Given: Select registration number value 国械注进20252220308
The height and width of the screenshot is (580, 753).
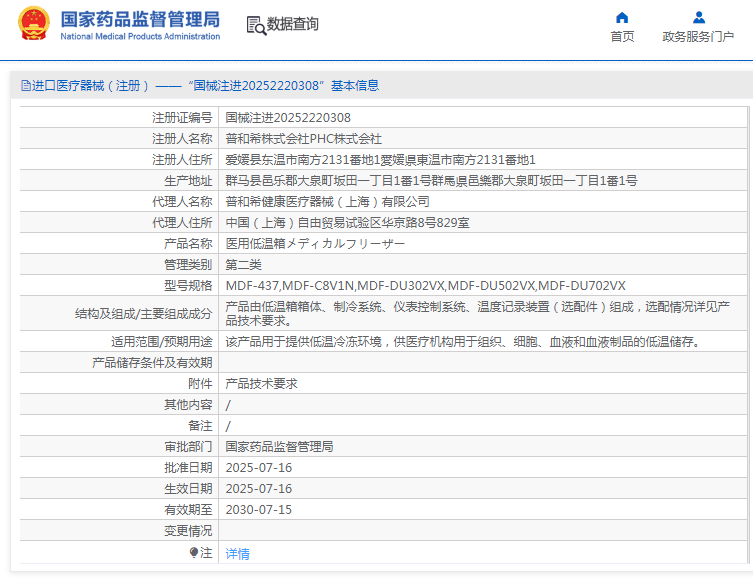Looking at the screenshot, I should click(x=288, y=118).
